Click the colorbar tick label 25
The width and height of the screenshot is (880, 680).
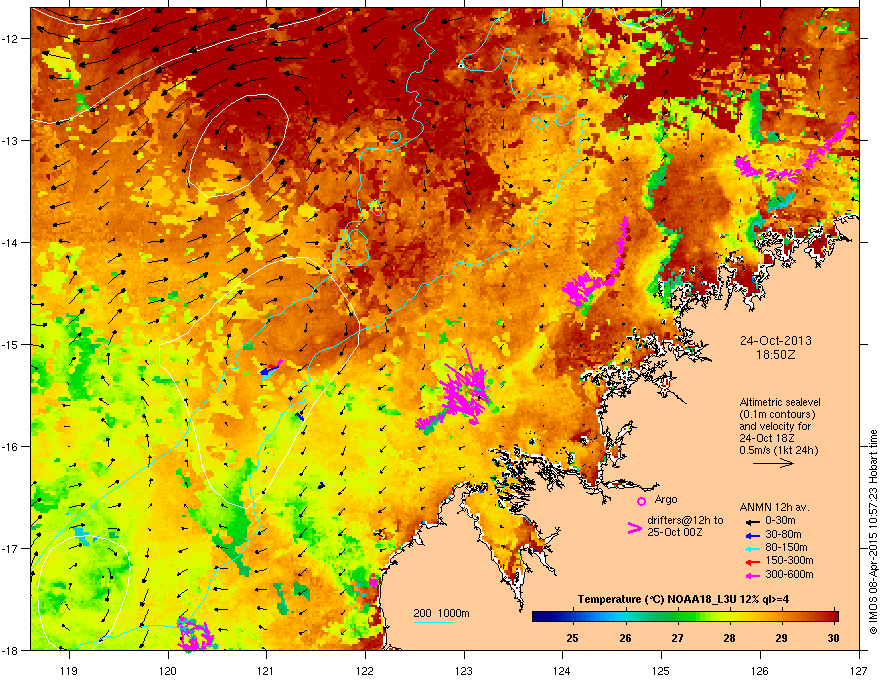[x=572, y=638]
